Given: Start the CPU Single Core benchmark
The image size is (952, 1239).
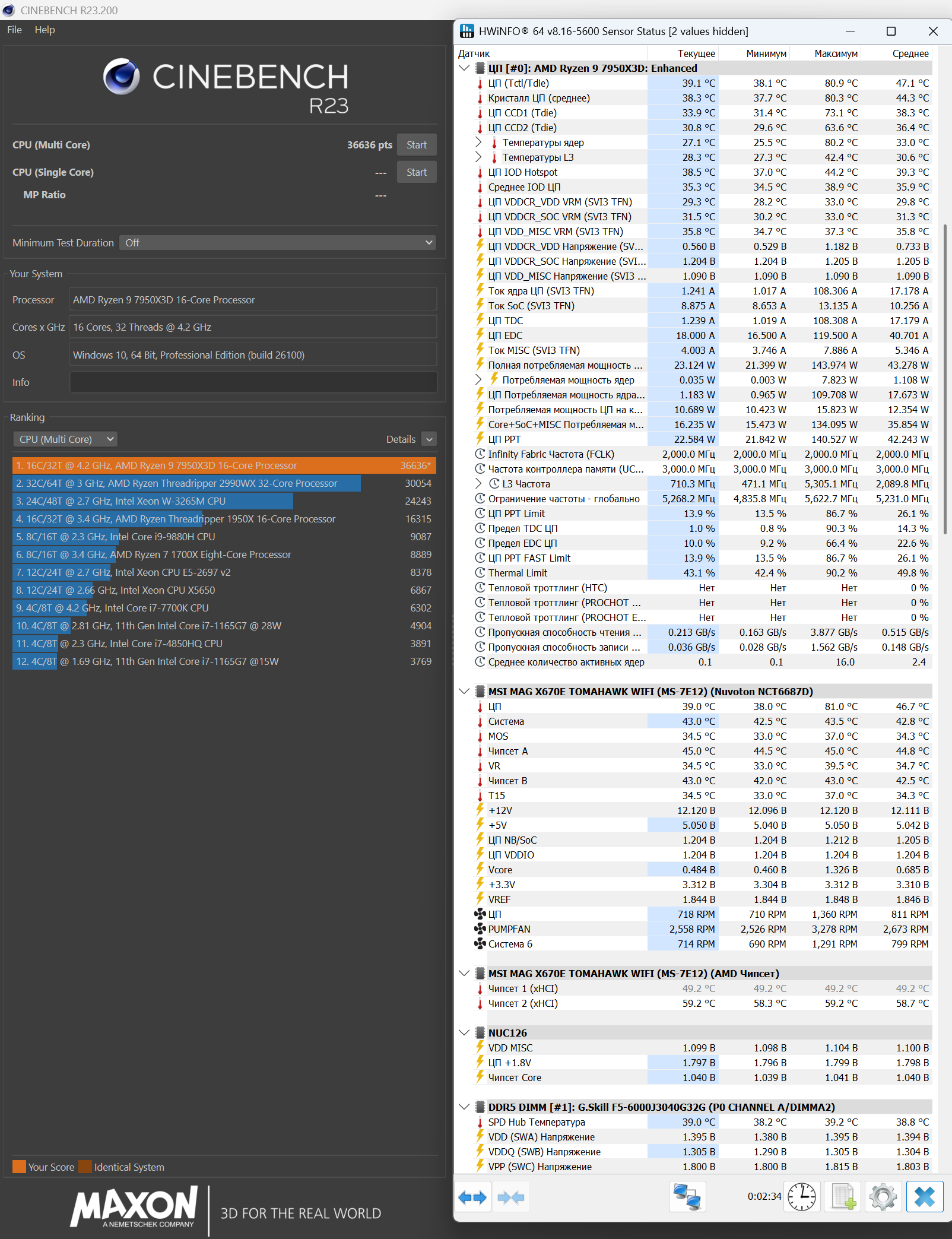Looking at the screenshot, I should click(x=417, y=172).
